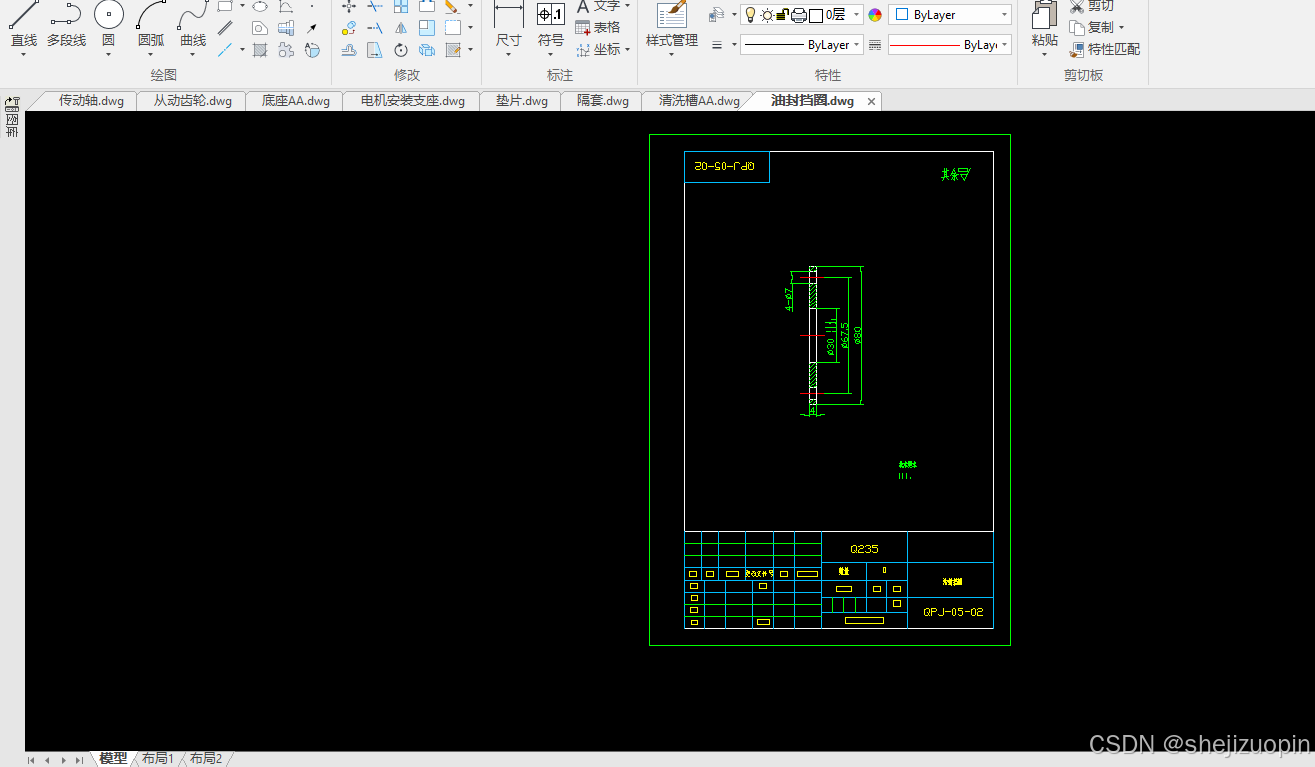This screenshot has height=767, width=1315.
Task: Open the color wheel picker
Action: click(x=875, y=15)
